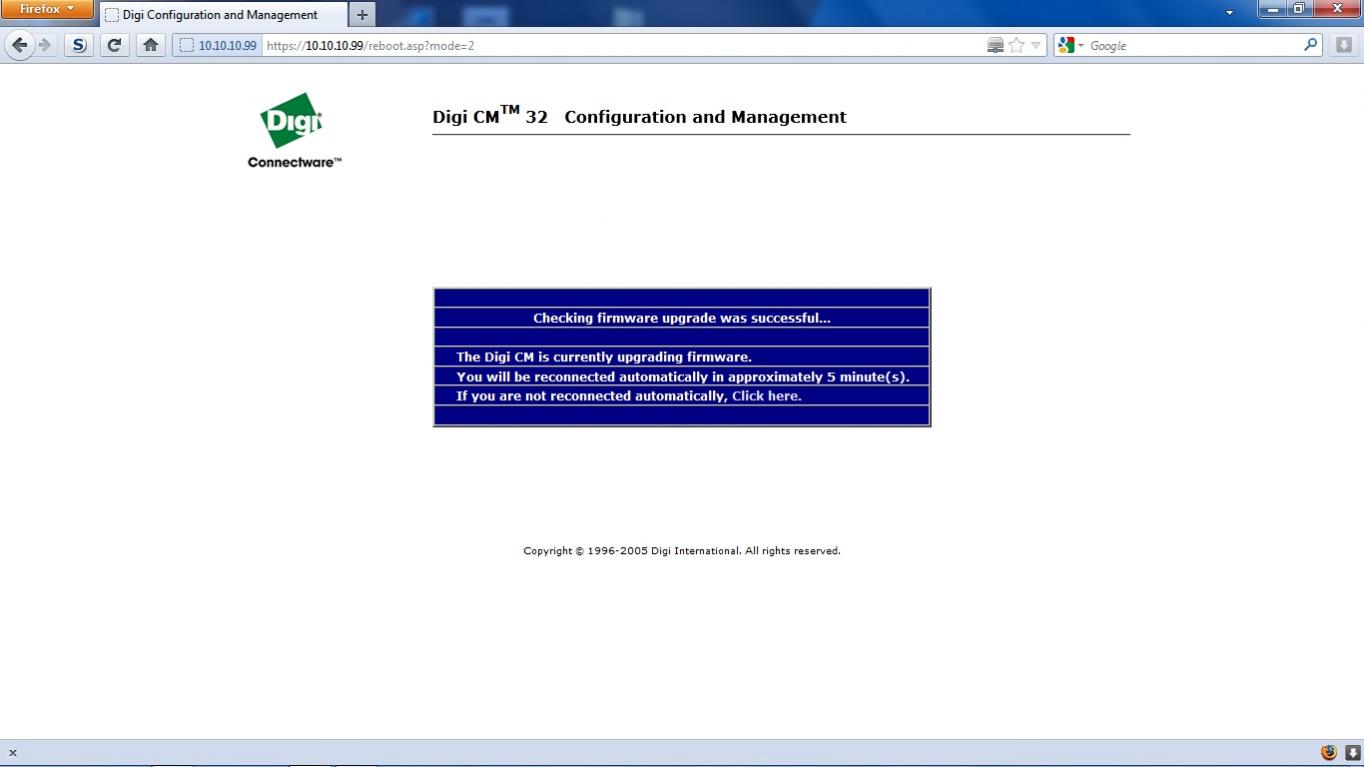Click 'Checking firmware upgrade was successful...' text
This screenshot has height=767, width=1364.
point(681,318)
